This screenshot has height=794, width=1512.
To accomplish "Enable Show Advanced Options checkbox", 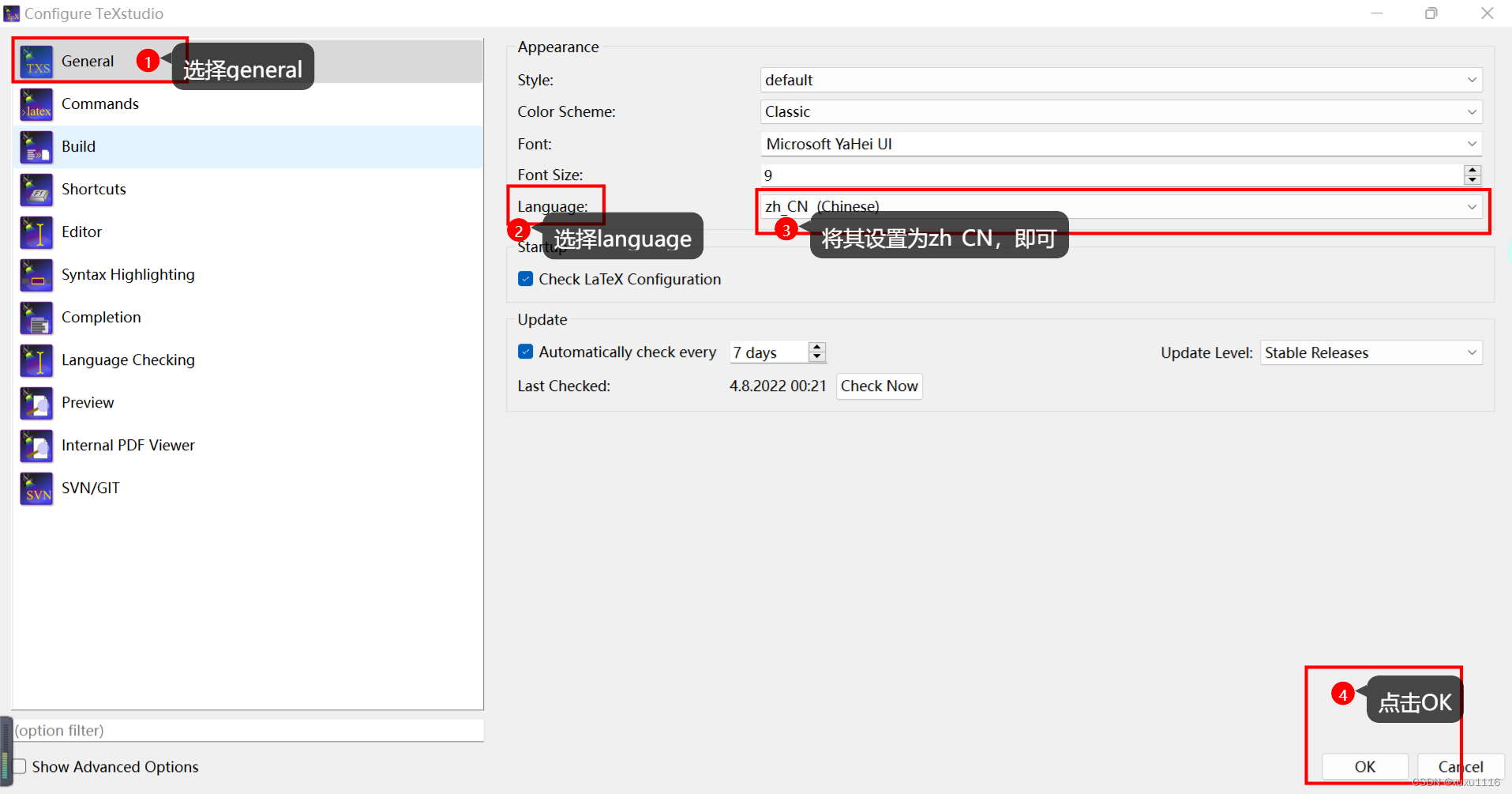I will point(20,766).
